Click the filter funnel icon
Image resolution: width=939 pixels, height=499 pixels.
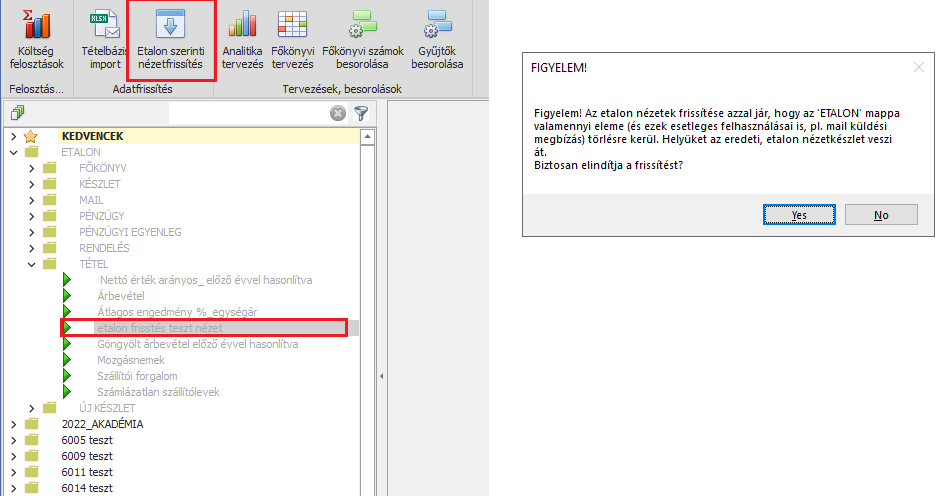[361, 114]
